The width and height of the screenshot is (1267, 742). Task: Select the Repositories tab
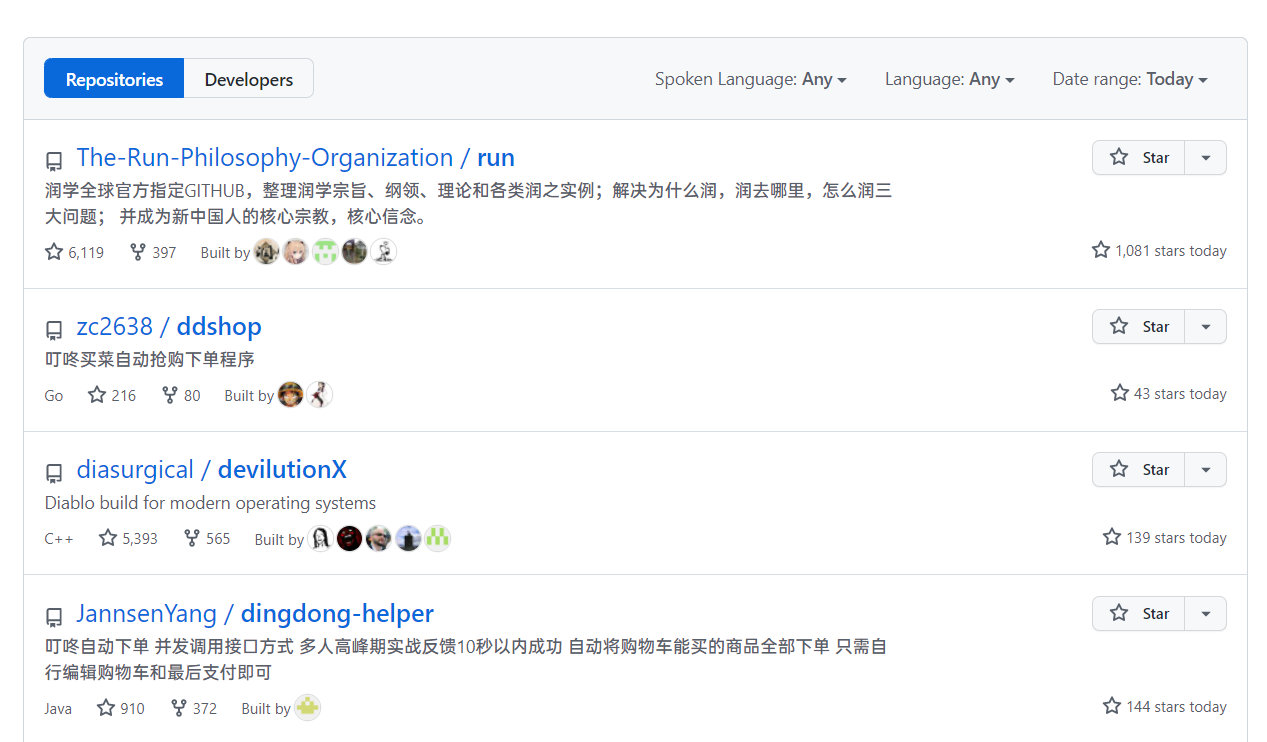click(x=114, y=79)
